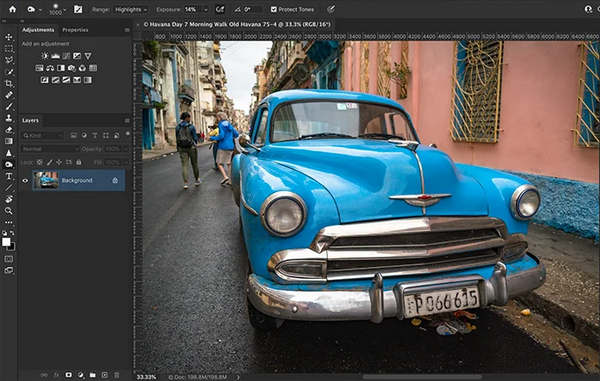This screenshot has width=600, height=381.
Task: Toggle the airbrush mode button
Action: (220, 9)
